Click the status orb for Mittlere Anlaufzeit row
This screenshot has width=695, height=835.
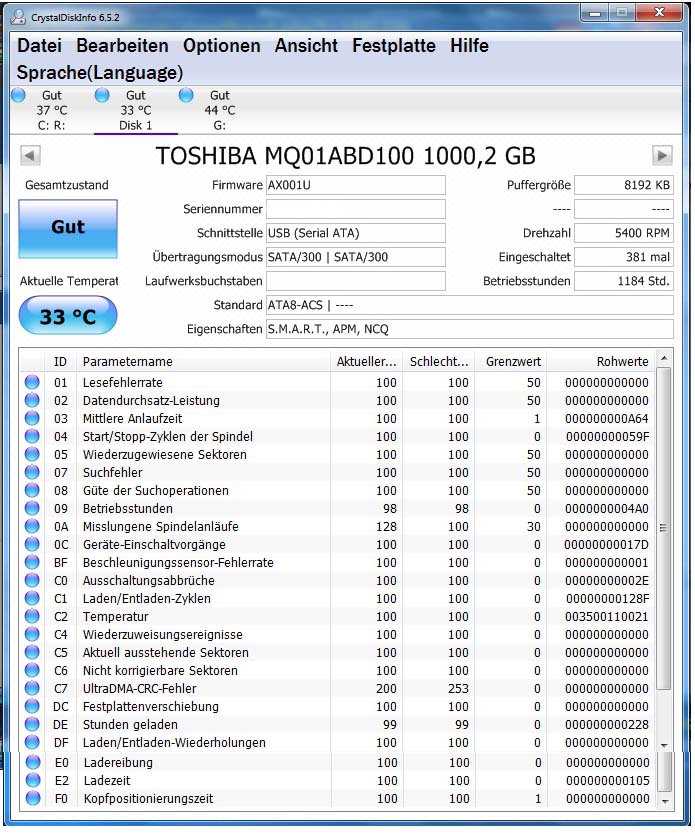(32, 419)
